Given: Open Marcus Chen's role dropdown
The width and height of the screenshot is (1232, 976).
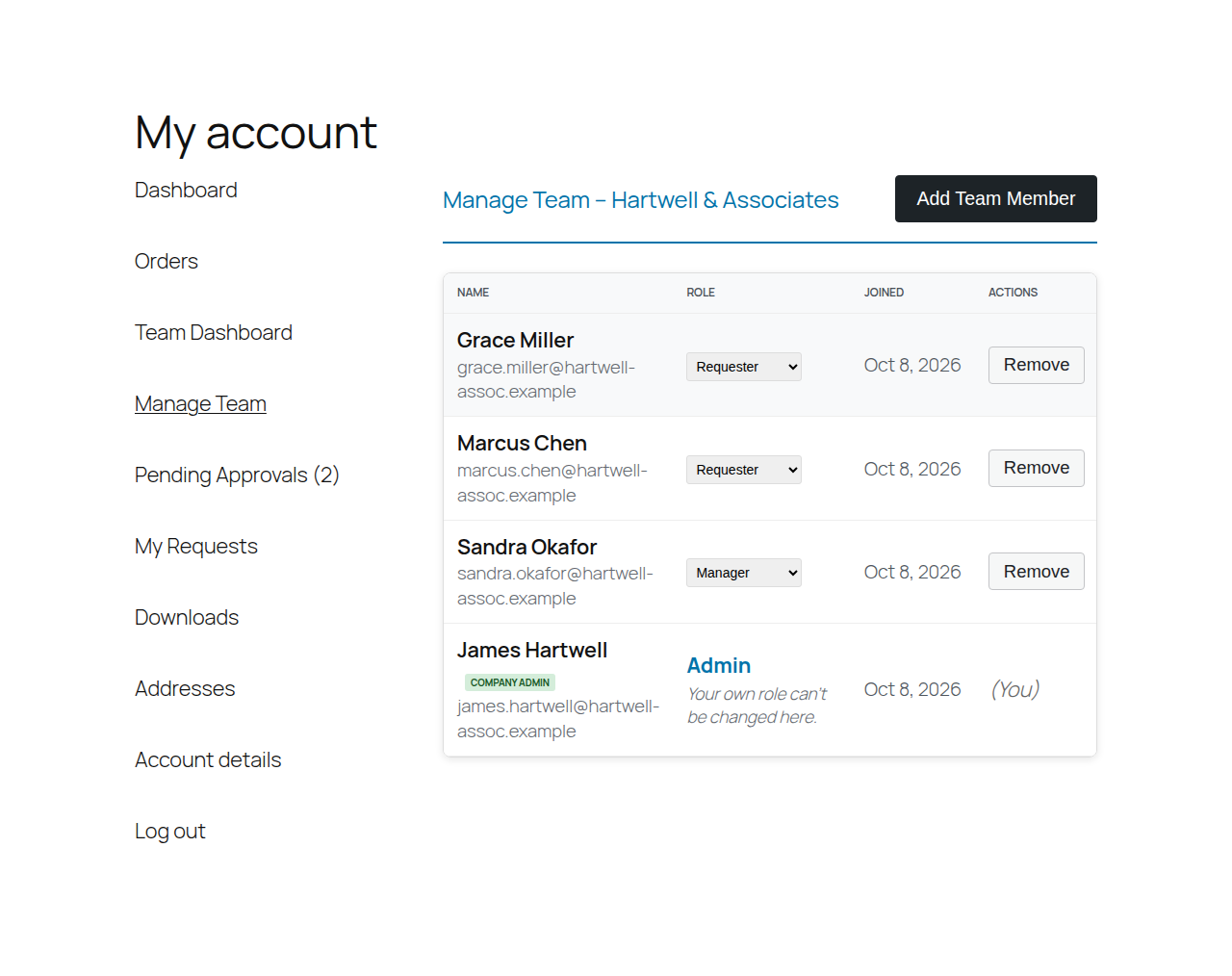Looking at the screenshot, I should [743, 470].
